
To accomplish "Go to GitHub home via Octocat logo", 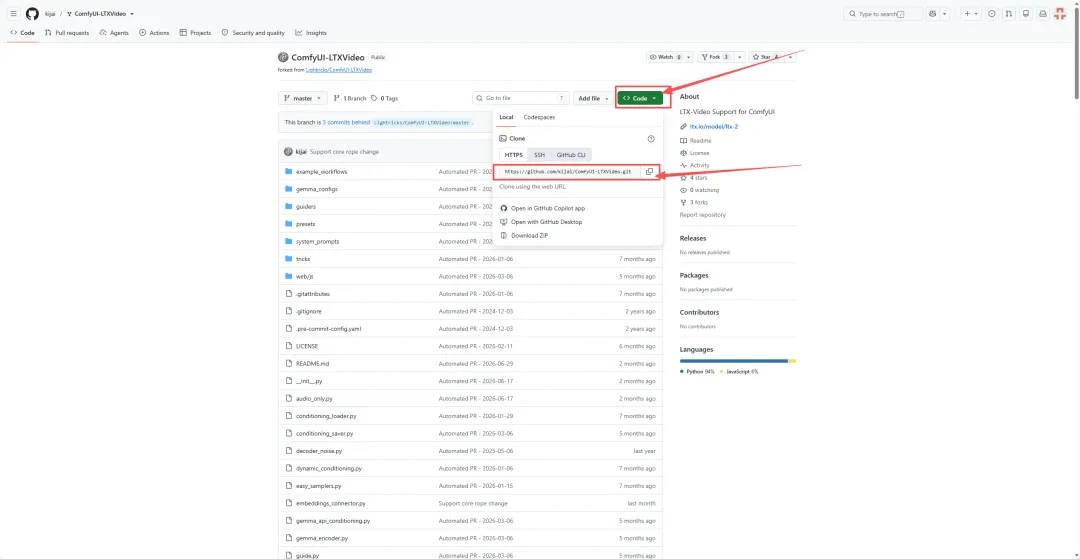I will coord(32,14).
